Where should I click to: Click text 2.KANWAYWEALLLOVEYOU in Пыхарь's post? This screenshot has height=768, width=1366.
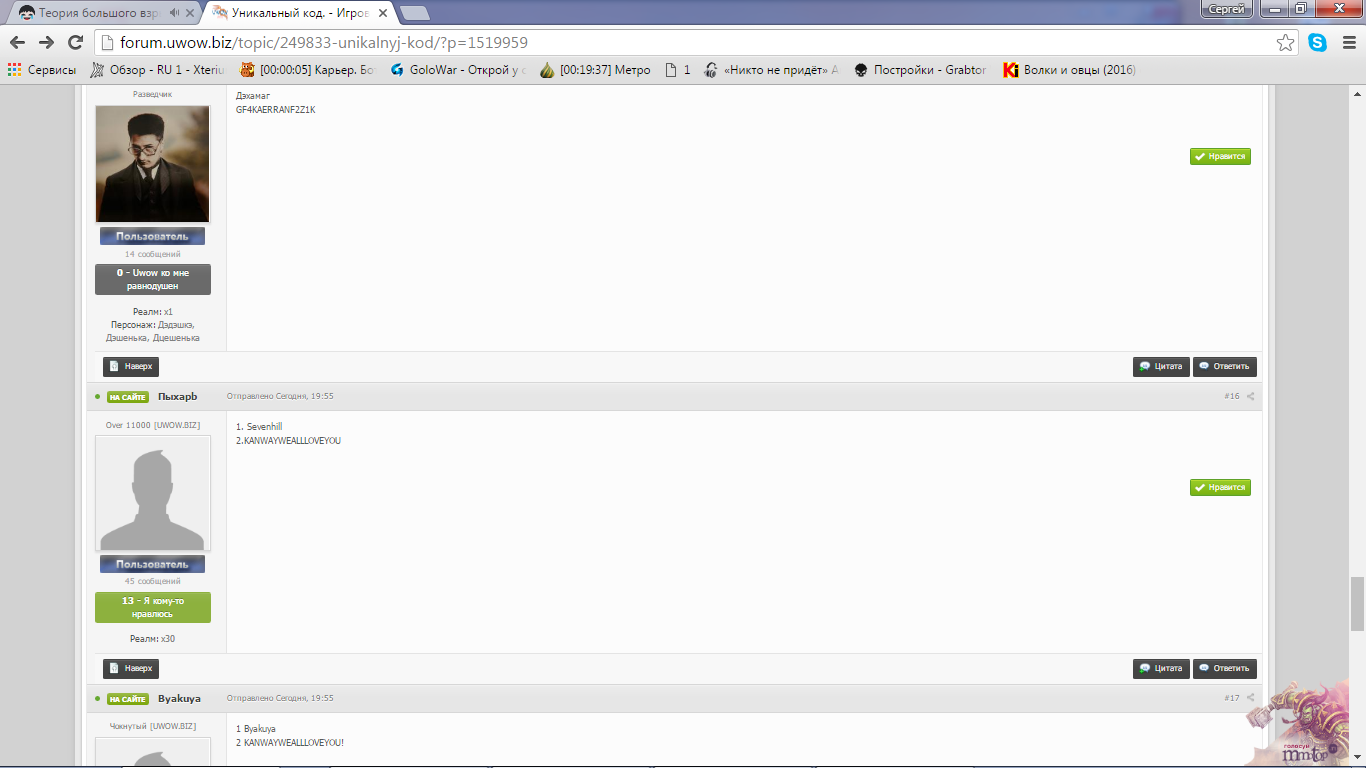coord(288,440)
